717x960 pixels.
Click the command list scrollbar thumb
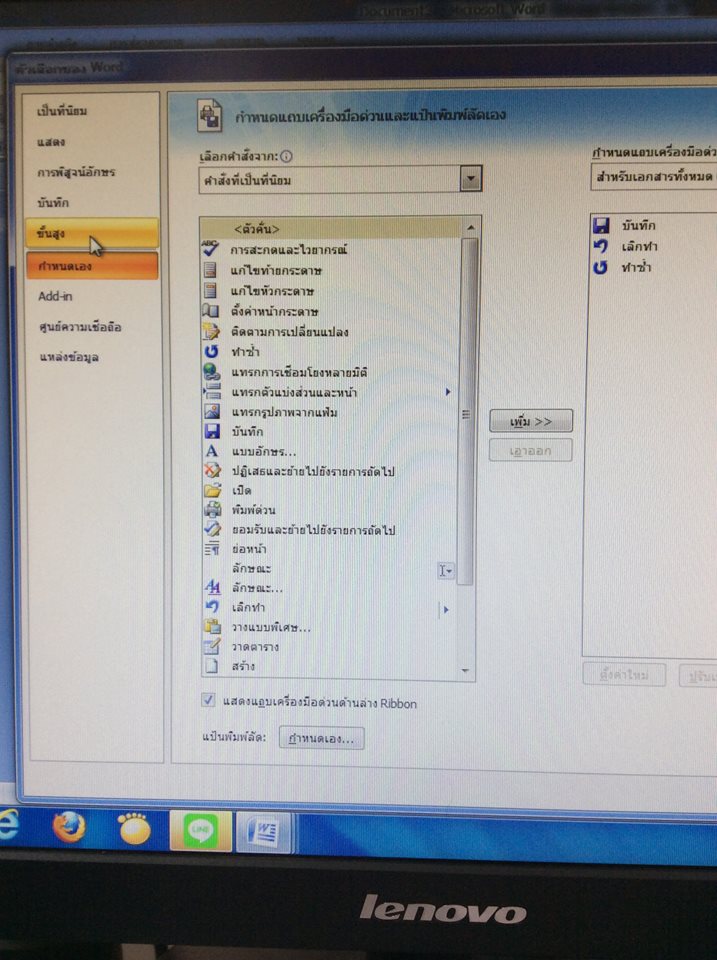468,412
